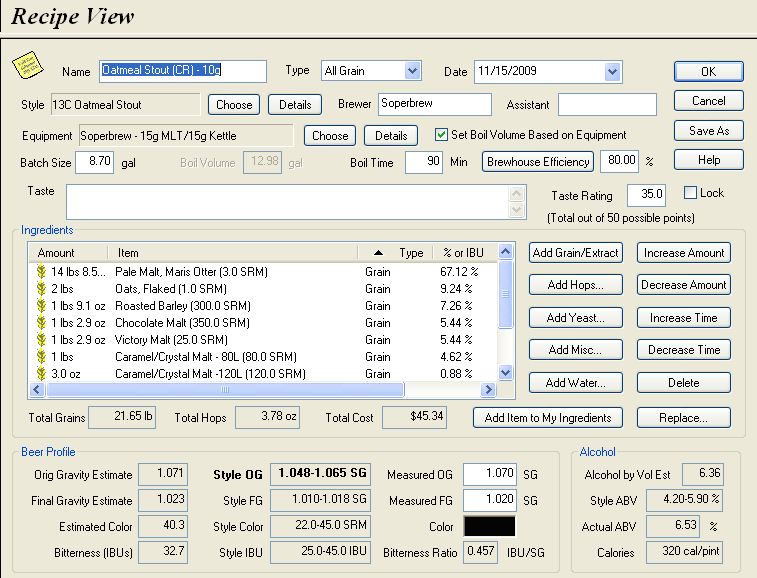Image resolution: width=757 pixels, height=578 pixels.
Task: Sort ingredients by the Amount column header
Action: pyautogui.click(x=69, y=253)
